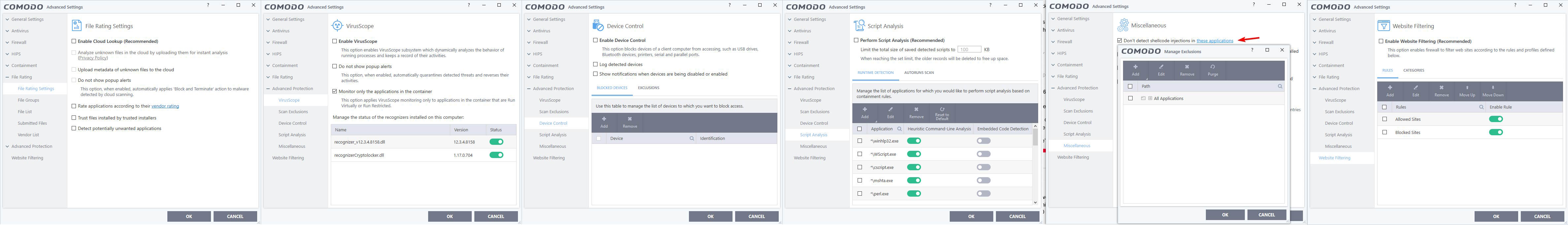Expand File Rating in the Website Filtering window sidebar
1568x225 pixels.
[x=1315, y=77]
